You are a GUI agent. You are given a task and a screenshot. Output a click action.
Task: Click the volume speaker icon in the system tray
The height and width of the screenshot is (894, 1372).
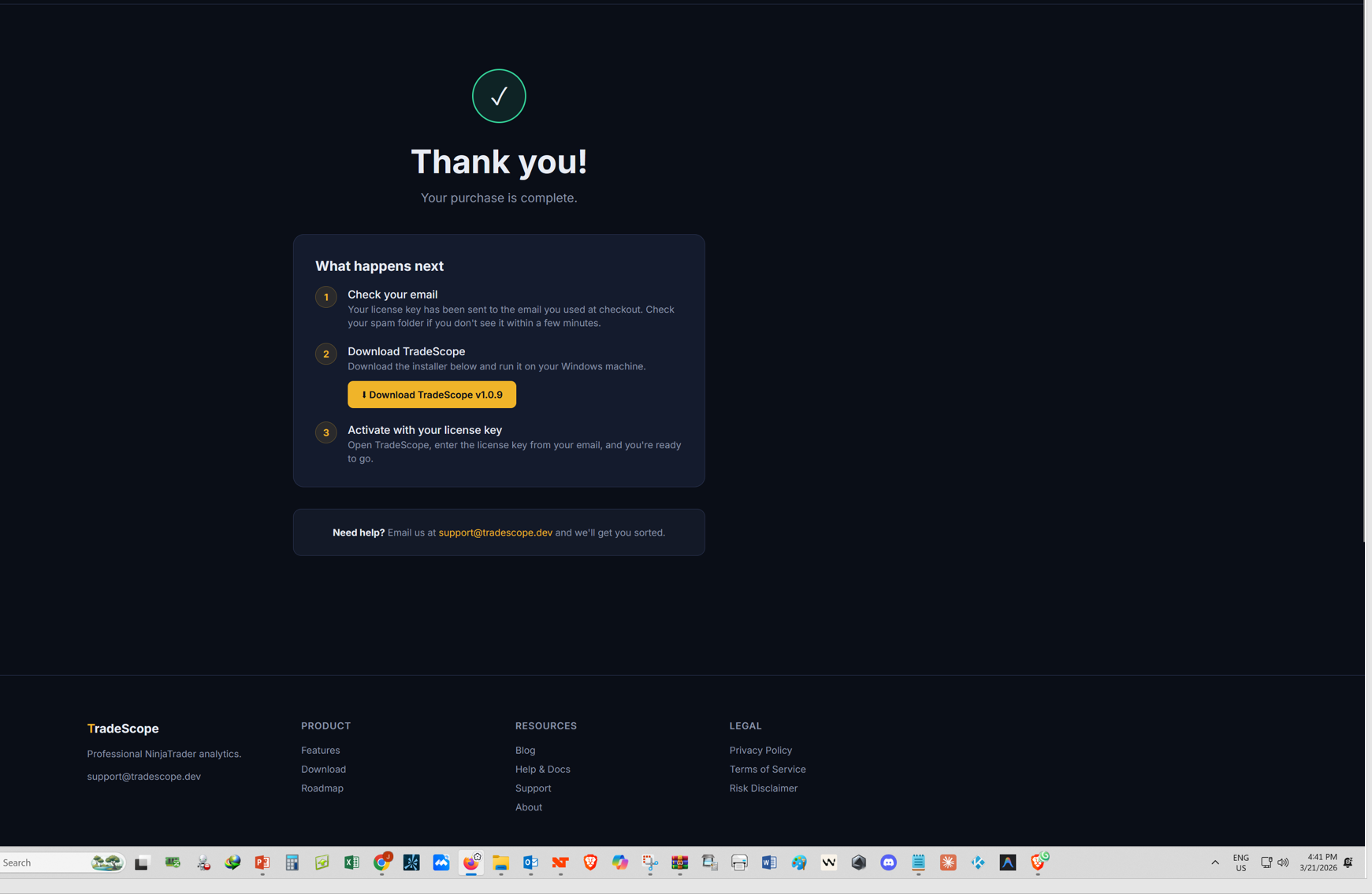pos(1283,862)
